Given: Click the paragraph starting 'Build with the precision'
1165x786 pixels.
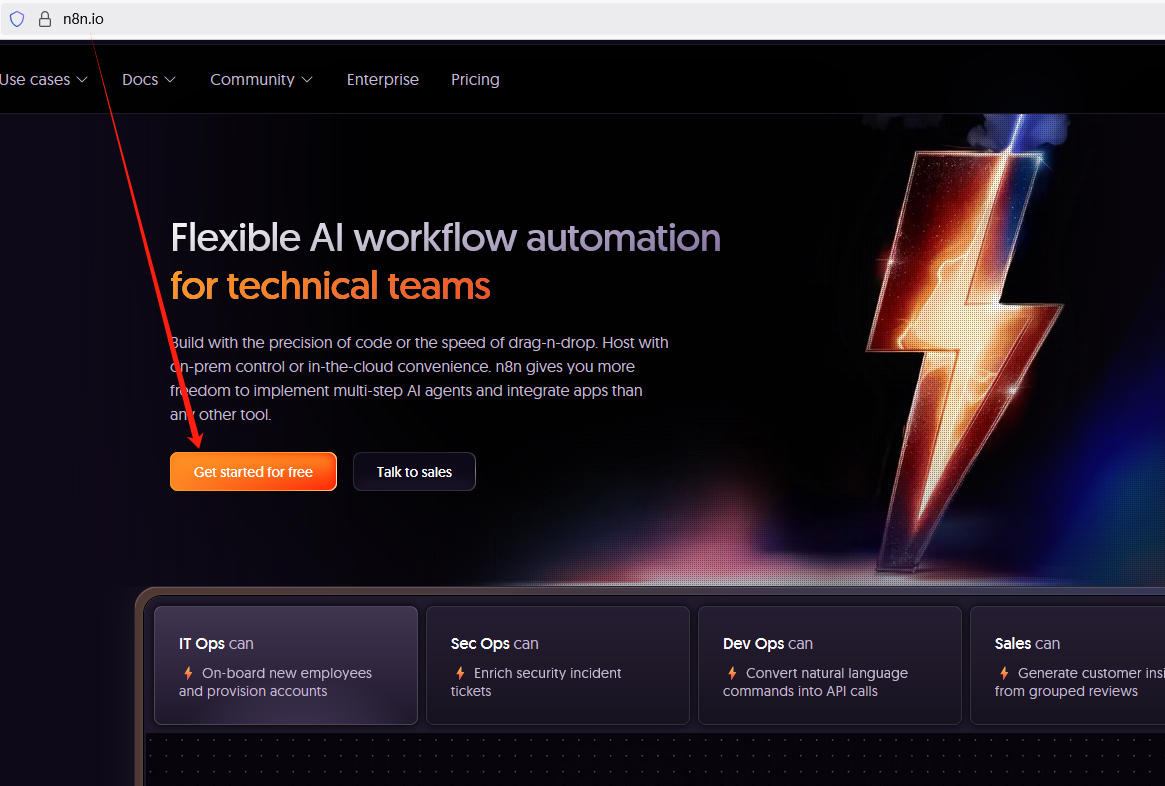Looking at the screenshot, I should pos(419,378).
